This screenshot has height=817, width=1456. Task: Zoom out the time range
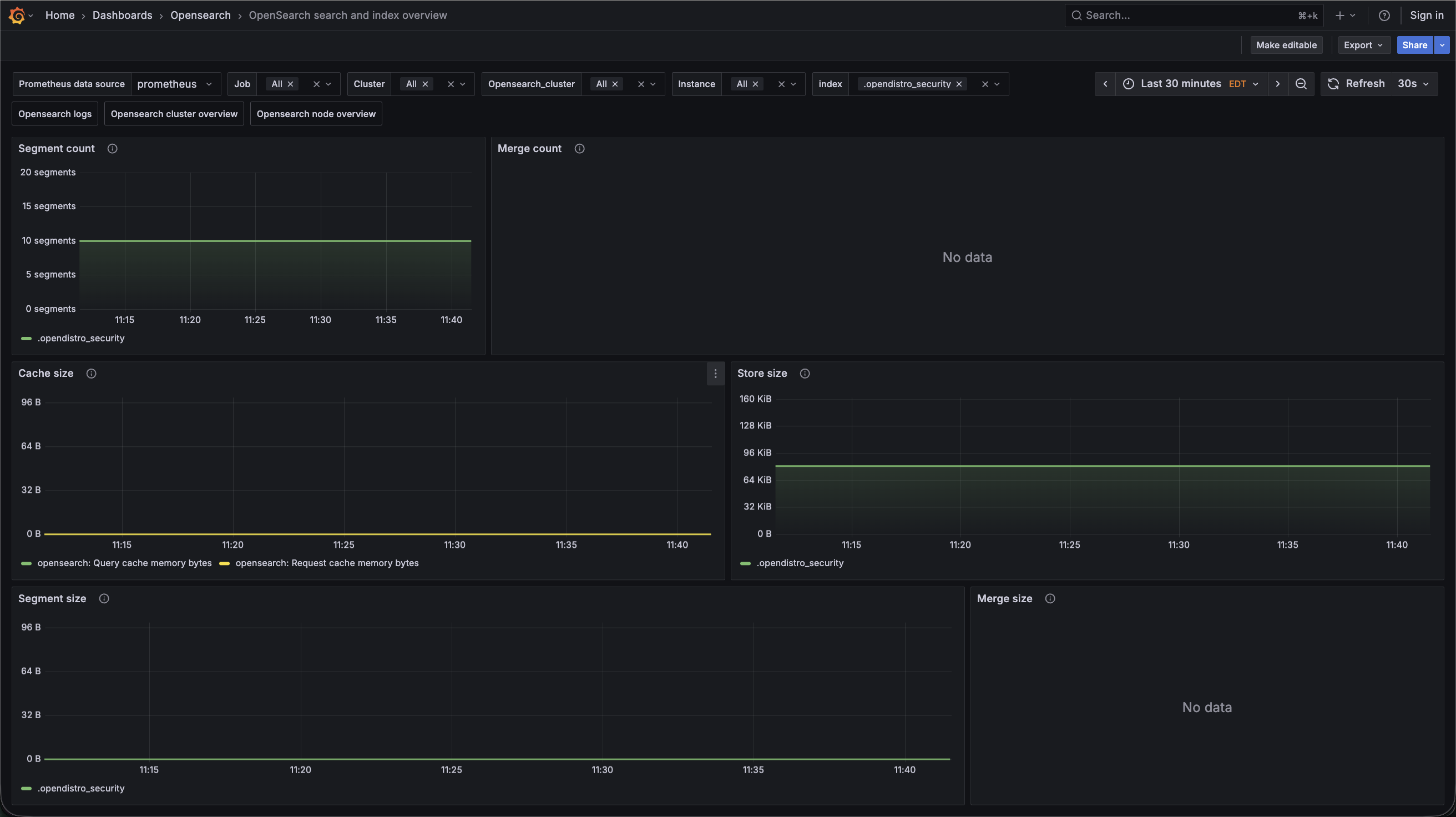click(x=1301, y=84)
